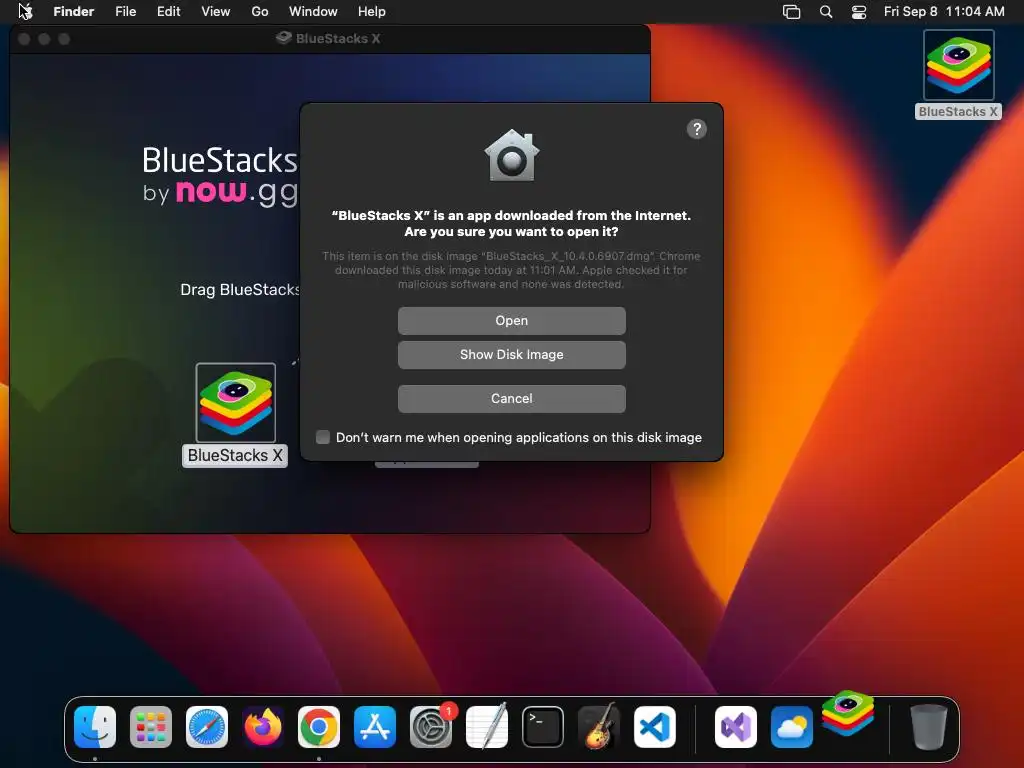Image resolution: width=1024 pixels, height=768 pixels.
Task: Open Spotlight search in menu bar
Action: 826,12
